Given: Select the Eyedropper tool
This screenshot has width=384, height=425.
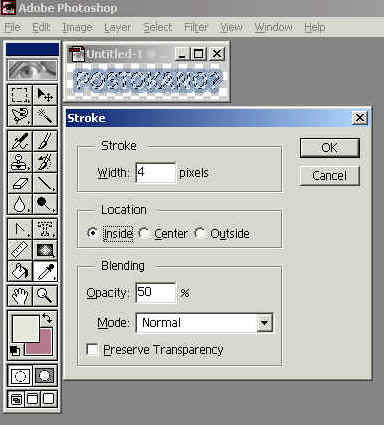Looking at the screenshot, I should (45, 271).
